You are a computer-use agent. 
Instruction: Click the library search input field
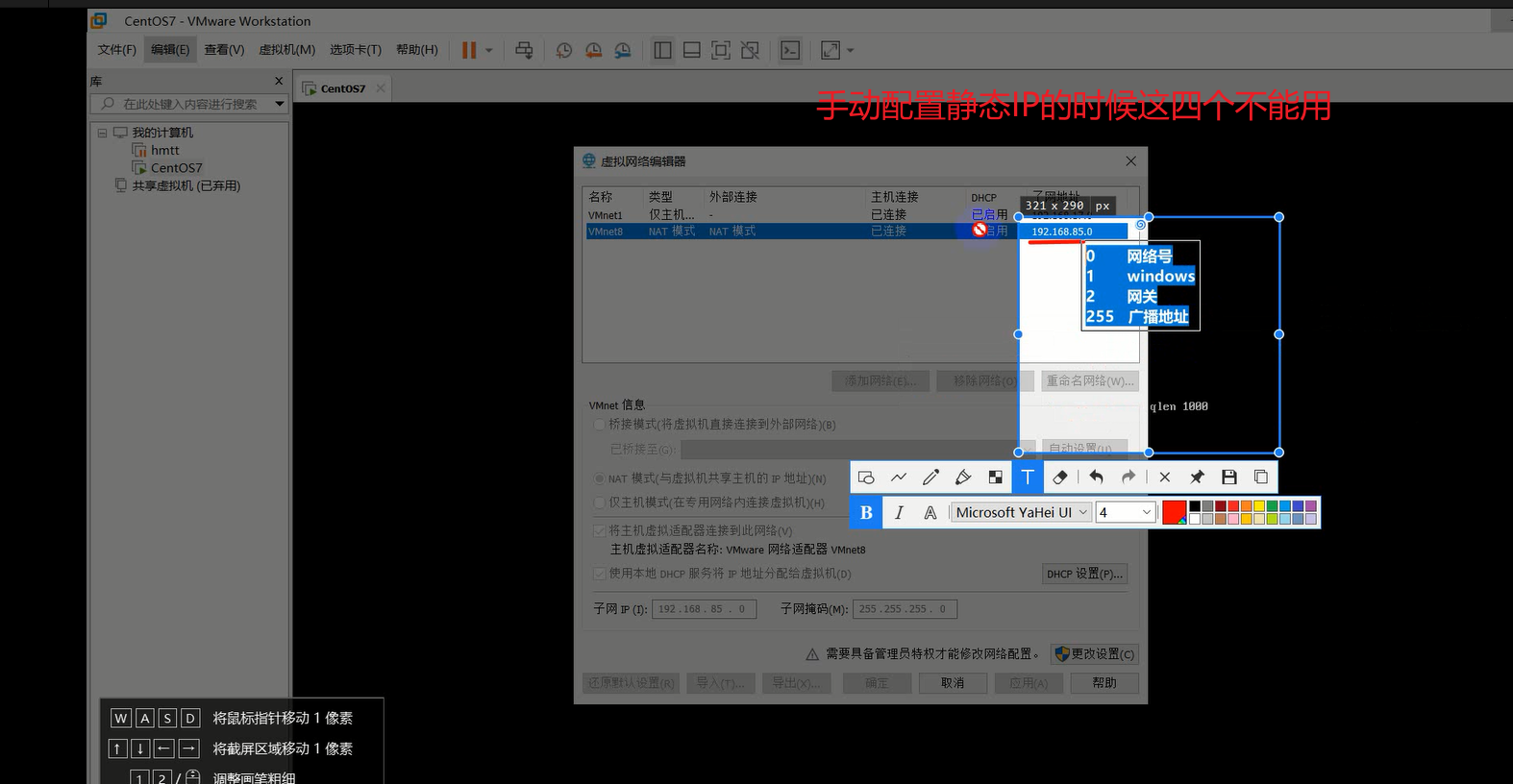[190, 104]
